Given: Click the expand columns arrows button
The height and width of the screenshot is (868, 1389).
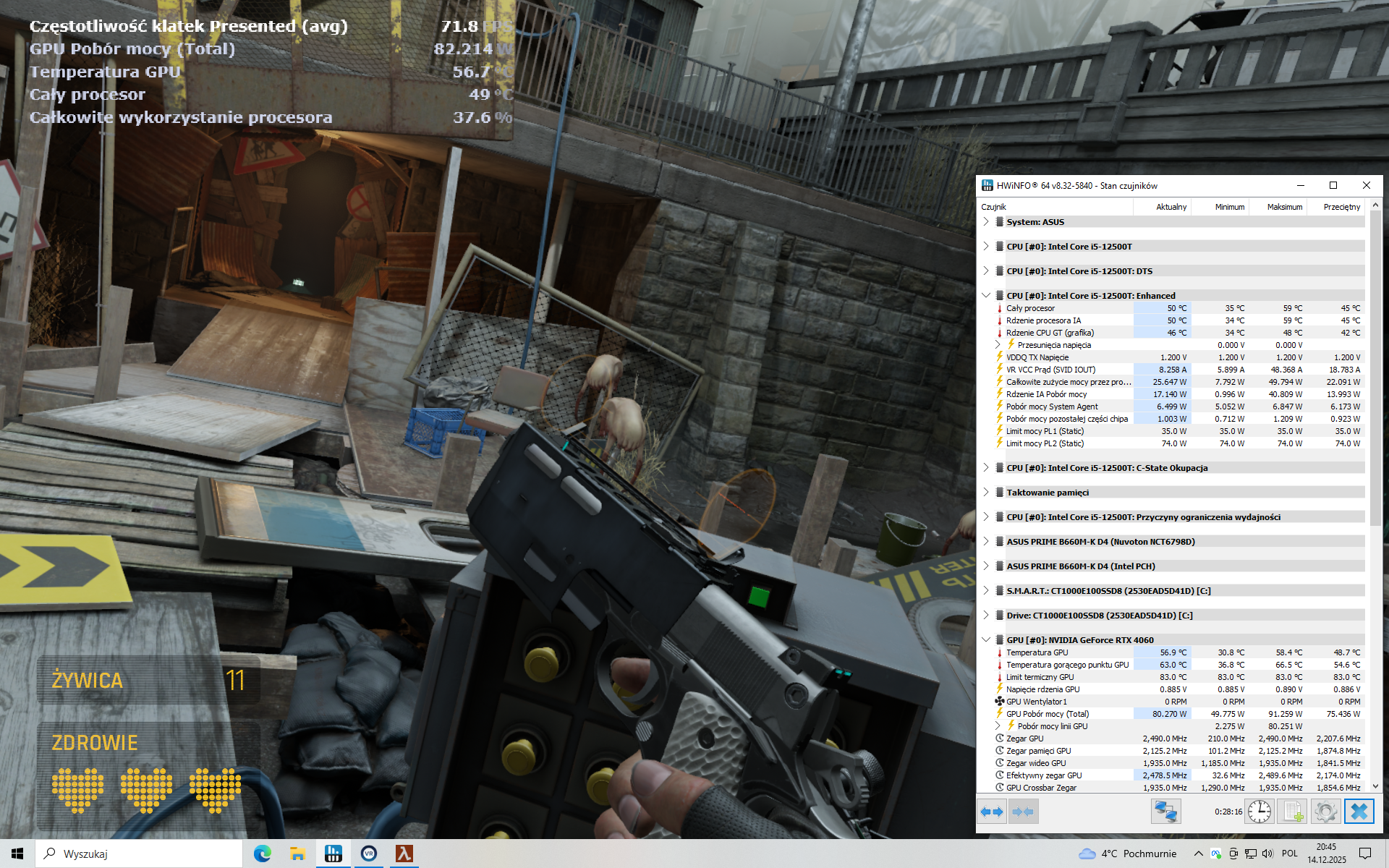Looking at the screenshot, I should point(992,812).
